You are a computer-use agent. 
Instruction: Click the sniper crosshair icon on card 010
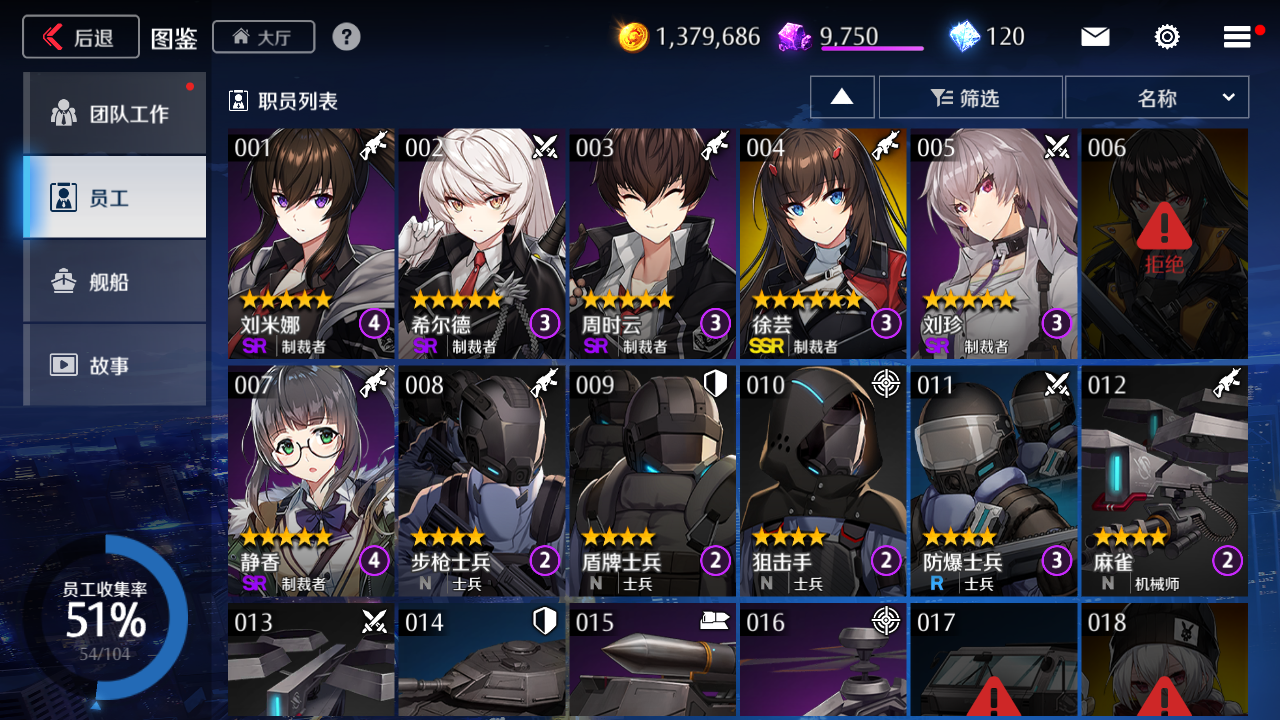point(886,383)
